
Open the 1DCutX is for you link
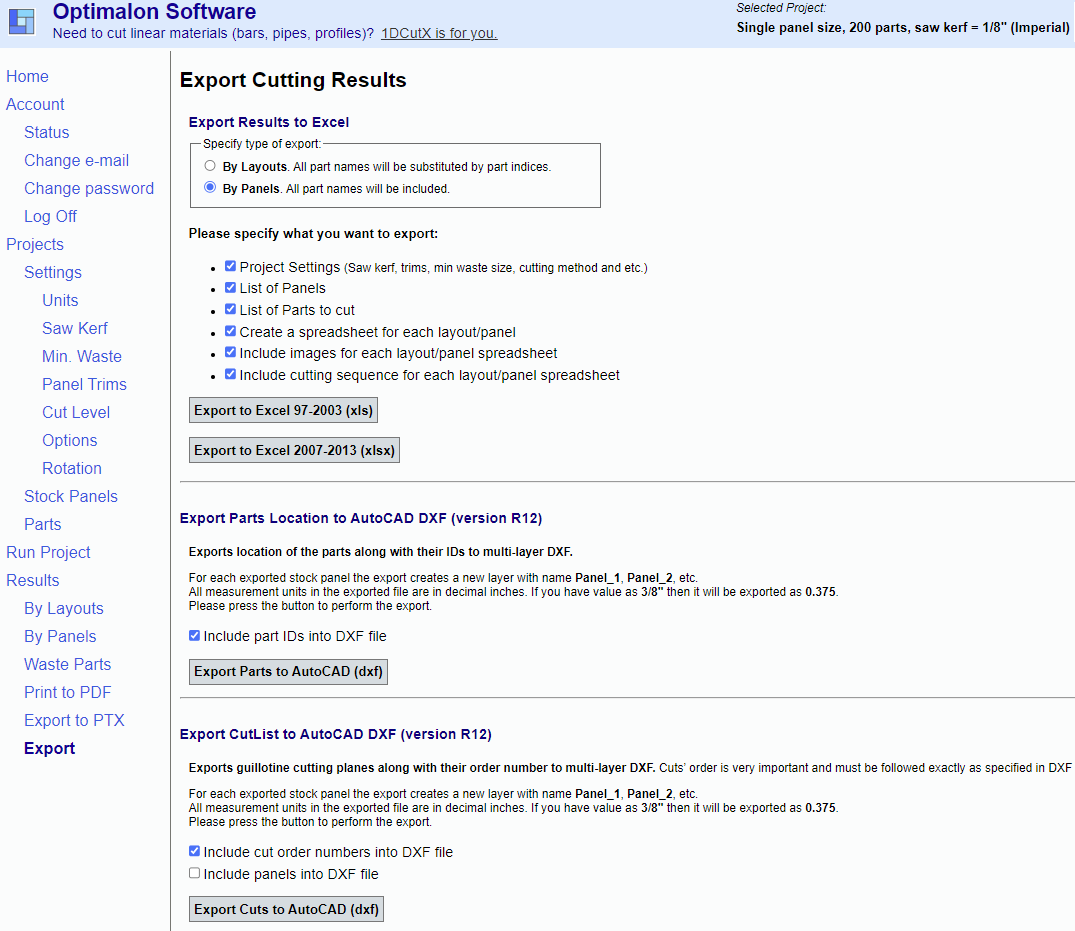click(438, 33)
